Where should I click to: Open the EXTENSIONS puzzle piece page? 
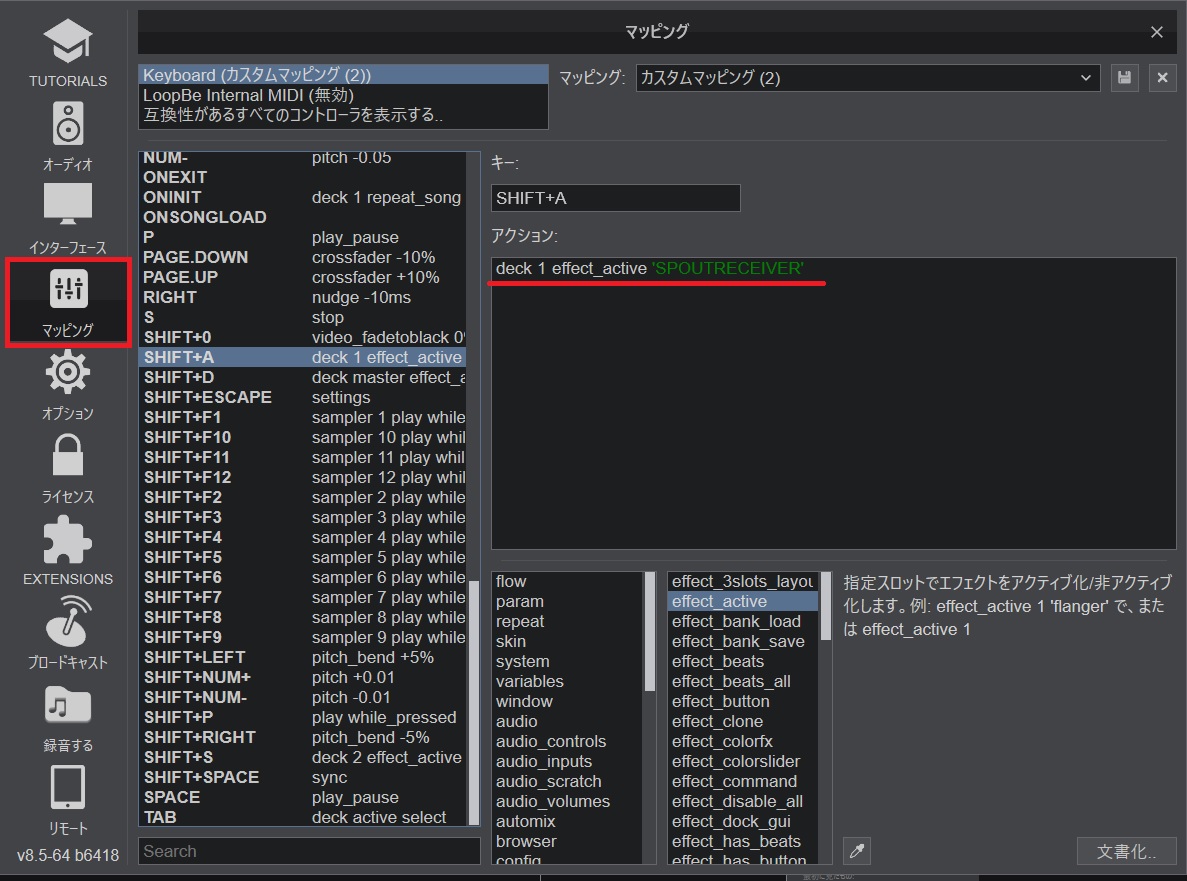point(67,540)
